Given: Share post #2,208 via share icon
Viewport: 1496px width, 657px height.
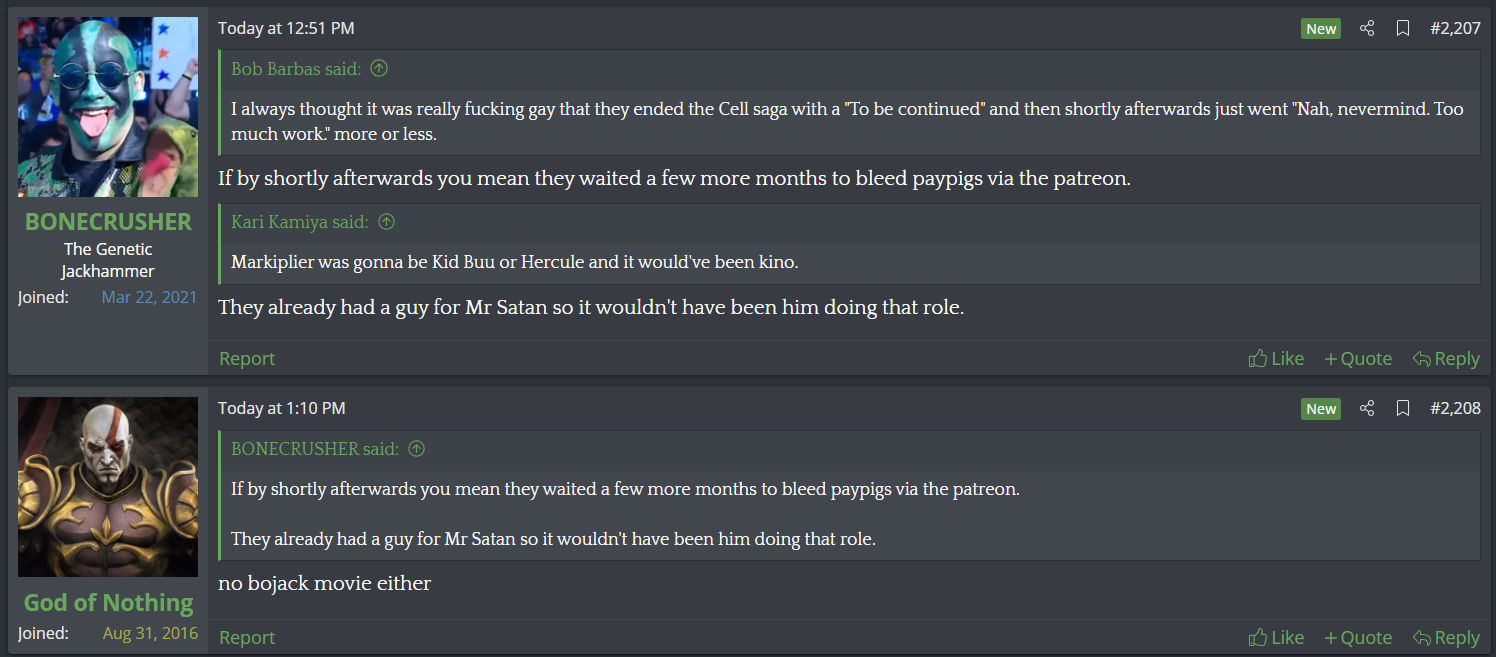Looking at the screenshot, I should [1367, 408].
